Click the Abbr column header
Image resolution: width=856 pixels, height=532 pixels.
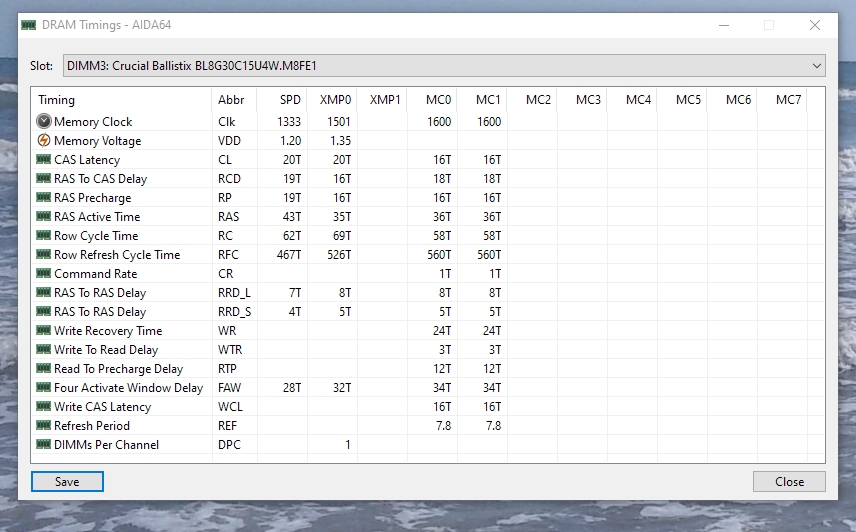click(234, 100)
